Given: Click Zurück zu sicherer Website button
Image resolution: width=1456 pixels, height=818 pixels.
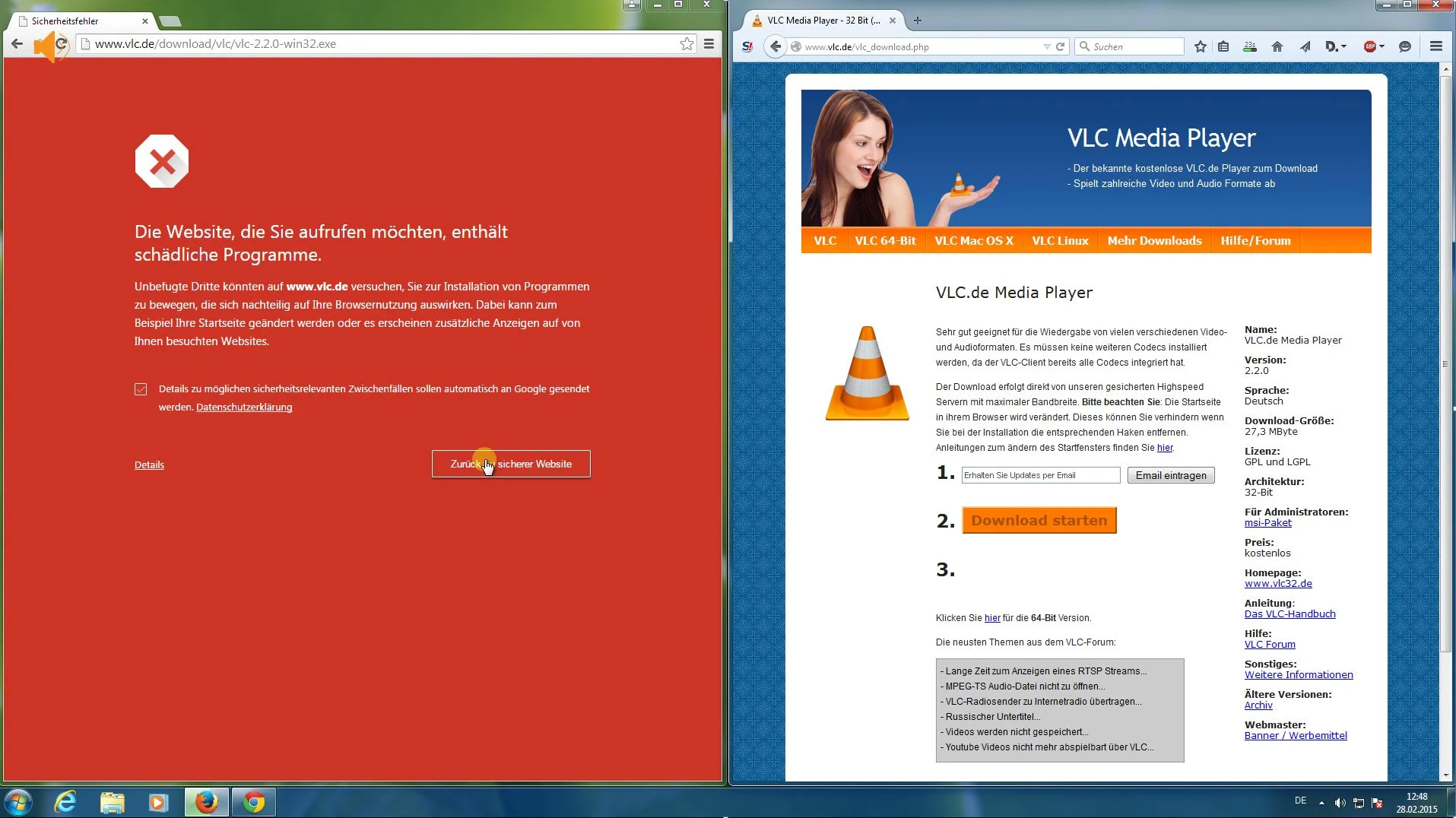Looking at the screenshot, I should (x=511, y=464).
